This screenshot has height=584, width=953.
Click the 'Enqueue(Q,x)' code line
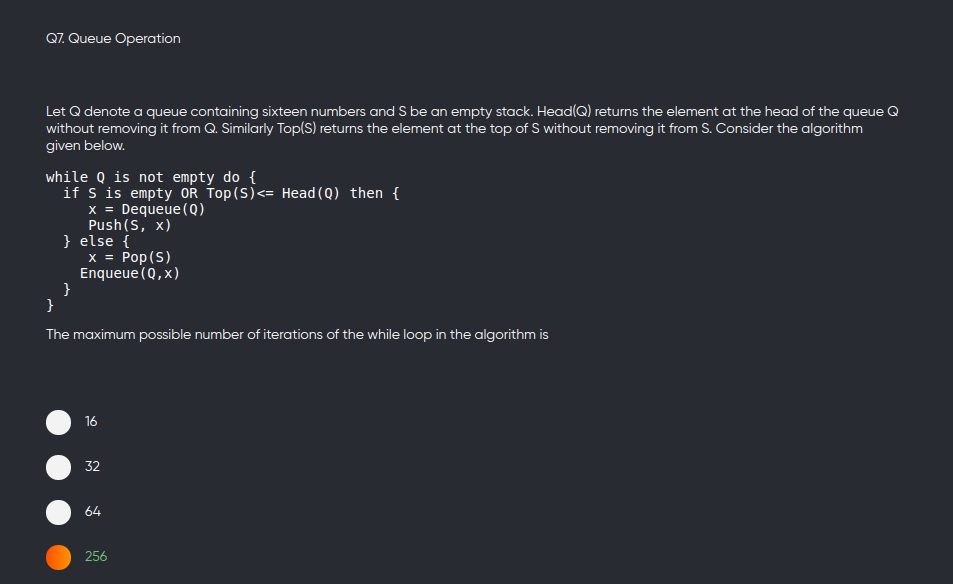(130, 273)
